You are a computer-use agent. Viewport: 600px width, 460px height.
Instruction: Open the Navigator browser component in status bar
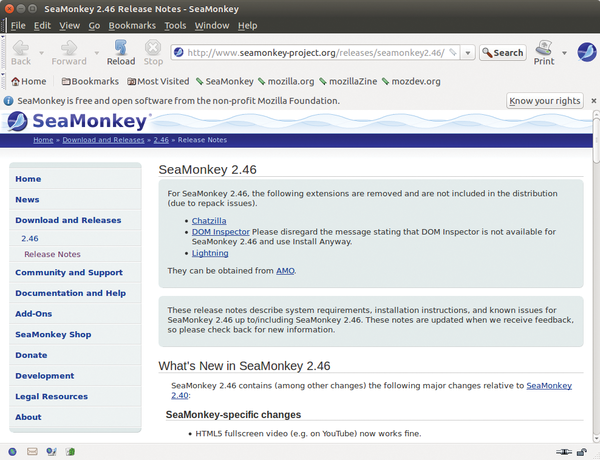[x=13, y=452]
